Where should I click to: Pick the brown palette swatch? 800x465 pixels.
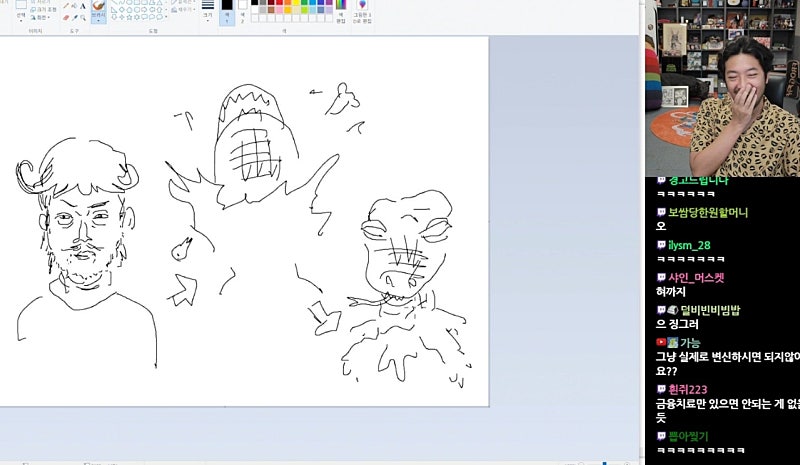(271, 10)
